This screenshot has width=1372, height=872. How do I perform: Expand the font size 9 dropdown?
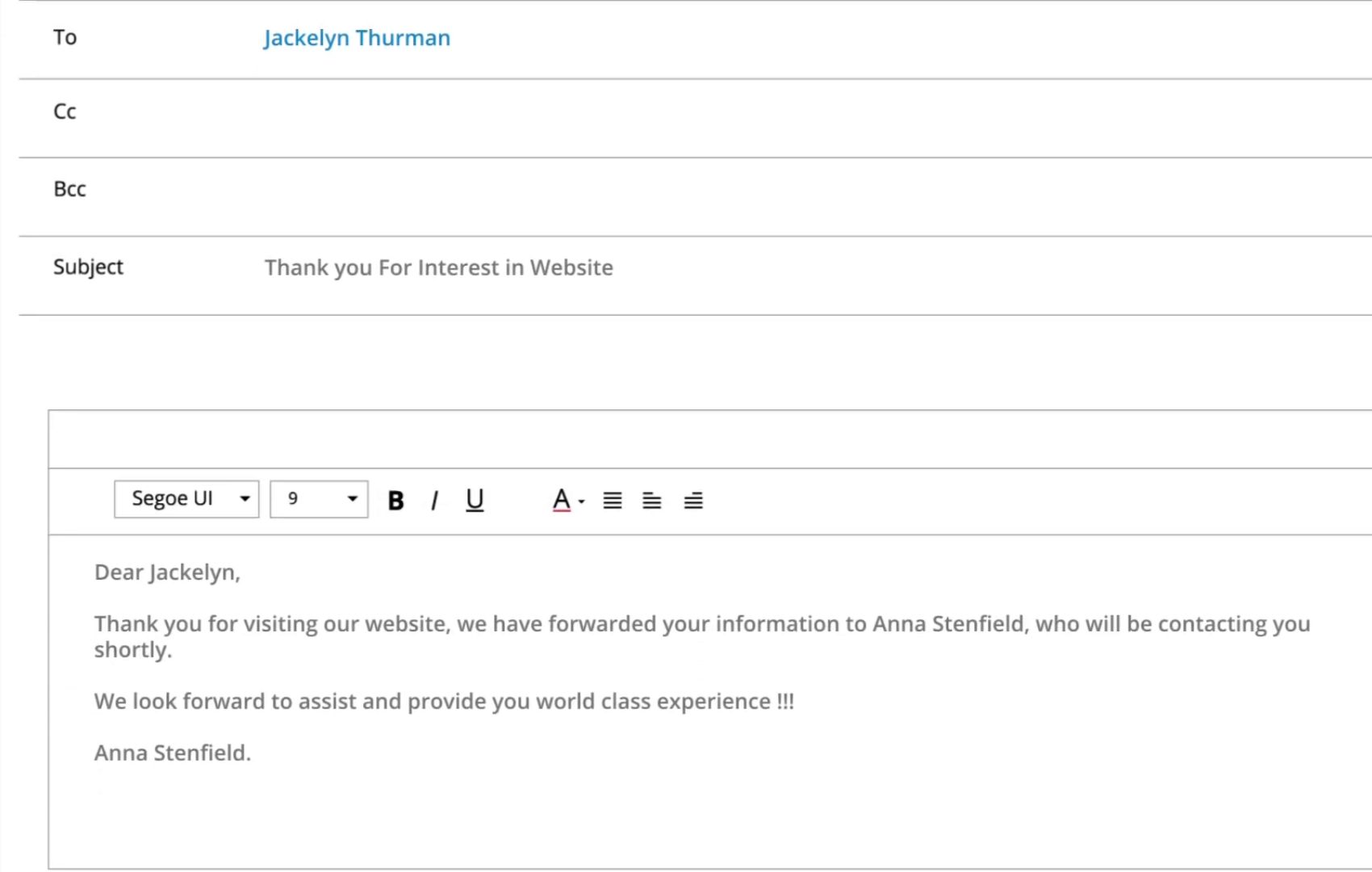319,499
